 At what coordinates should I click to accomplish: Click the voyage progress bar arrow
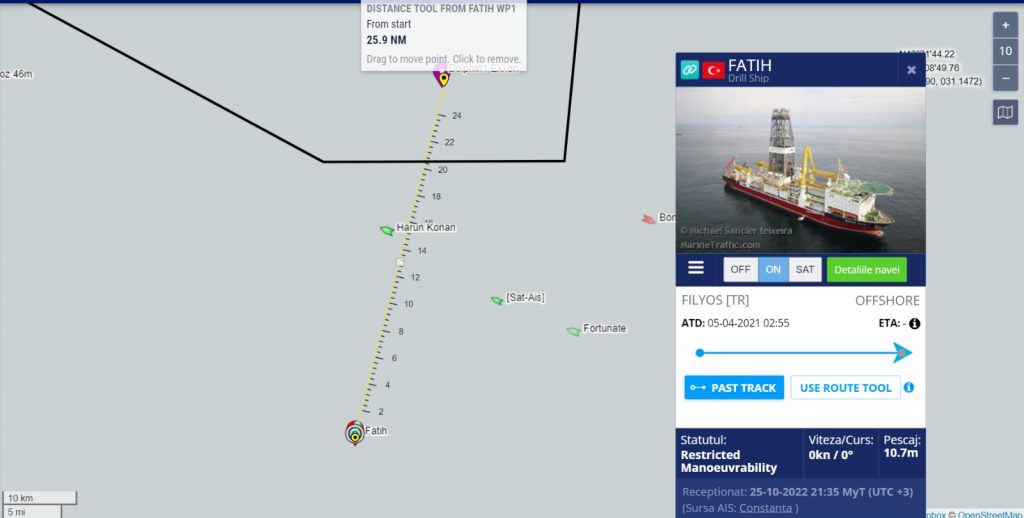[903, 353]
